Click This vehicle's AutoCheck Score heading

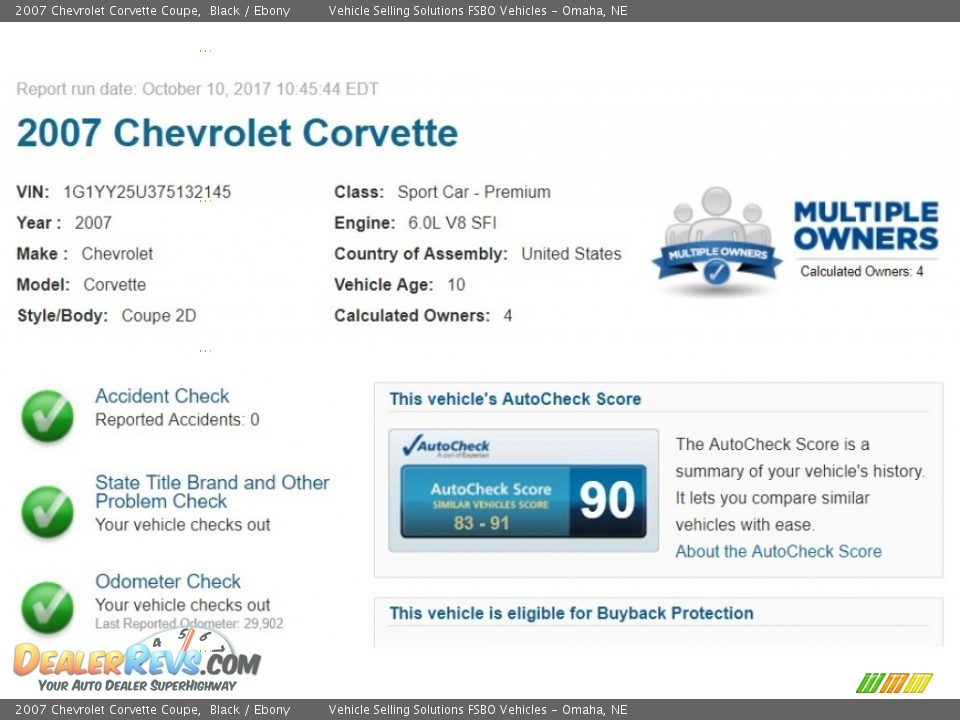pyautogui.click(x=516, y=399)
